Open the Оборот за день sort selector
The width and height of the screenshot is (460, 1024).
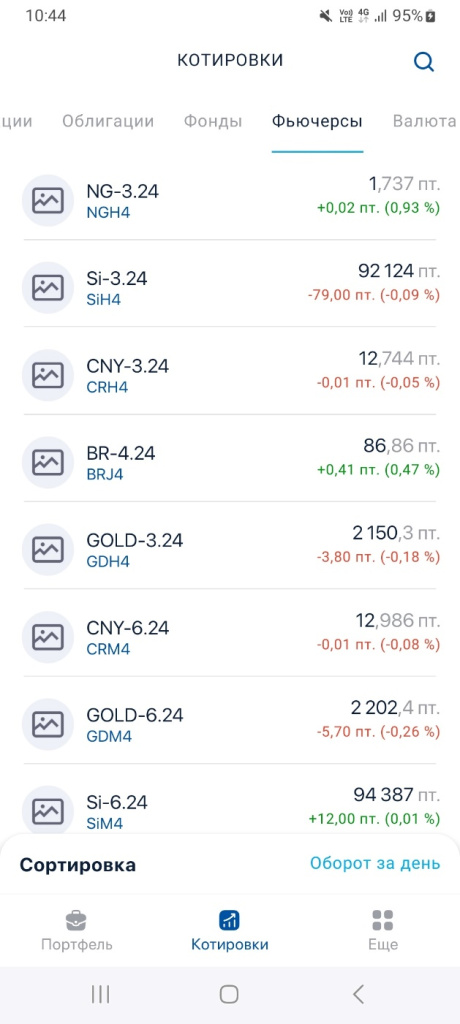pos(375,863)
